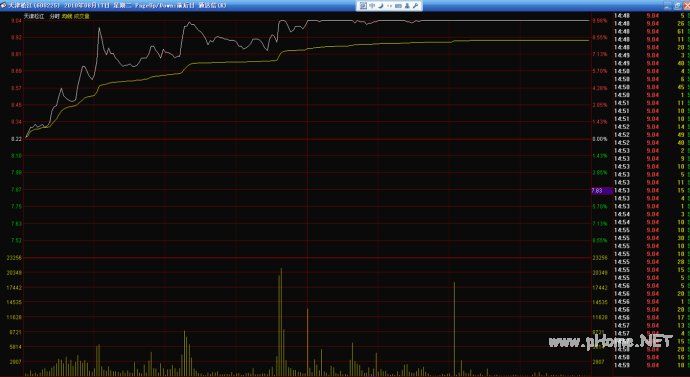Image resolution: width=690 pixels, height=377 pixels.
Task: Toggle the punctuation mode icon in IME bar
Action: tap(389, 6)
